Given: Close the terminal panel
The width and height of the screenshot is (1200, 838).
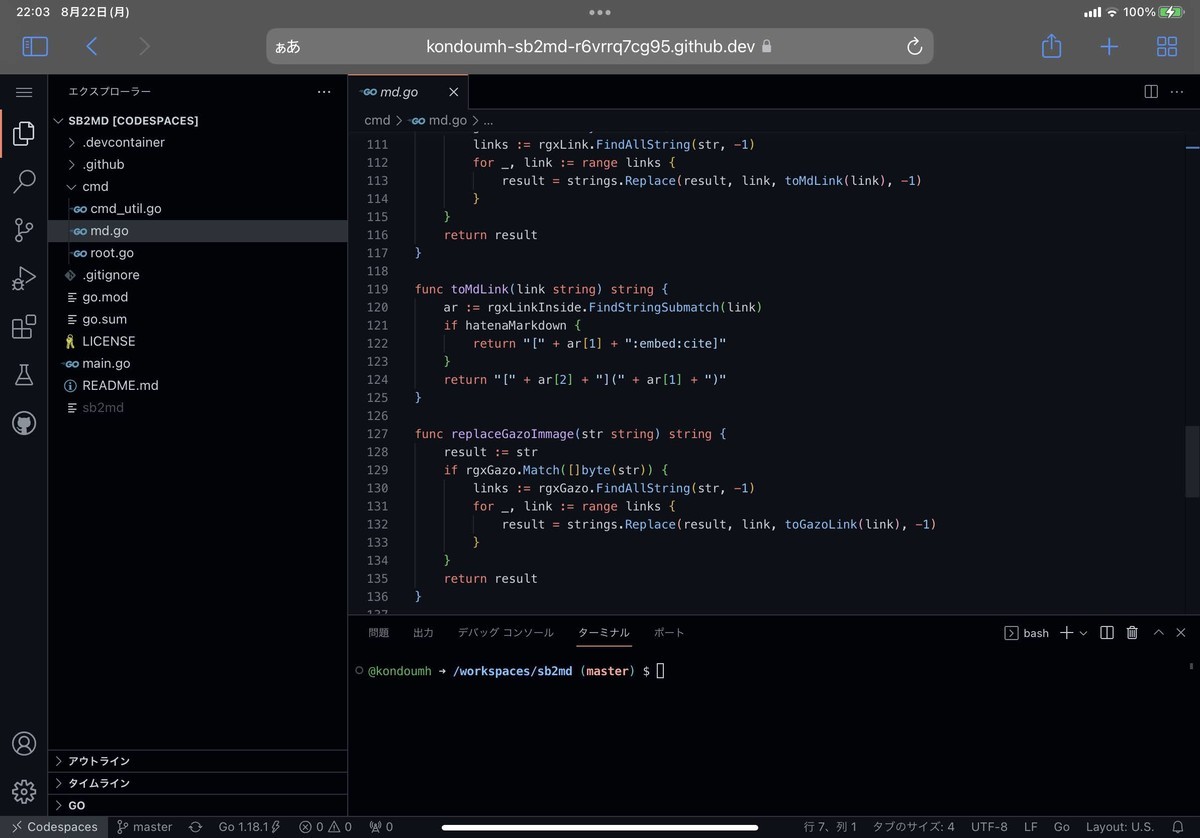Looking at the screenshot, I should [x=1182, y=633].
